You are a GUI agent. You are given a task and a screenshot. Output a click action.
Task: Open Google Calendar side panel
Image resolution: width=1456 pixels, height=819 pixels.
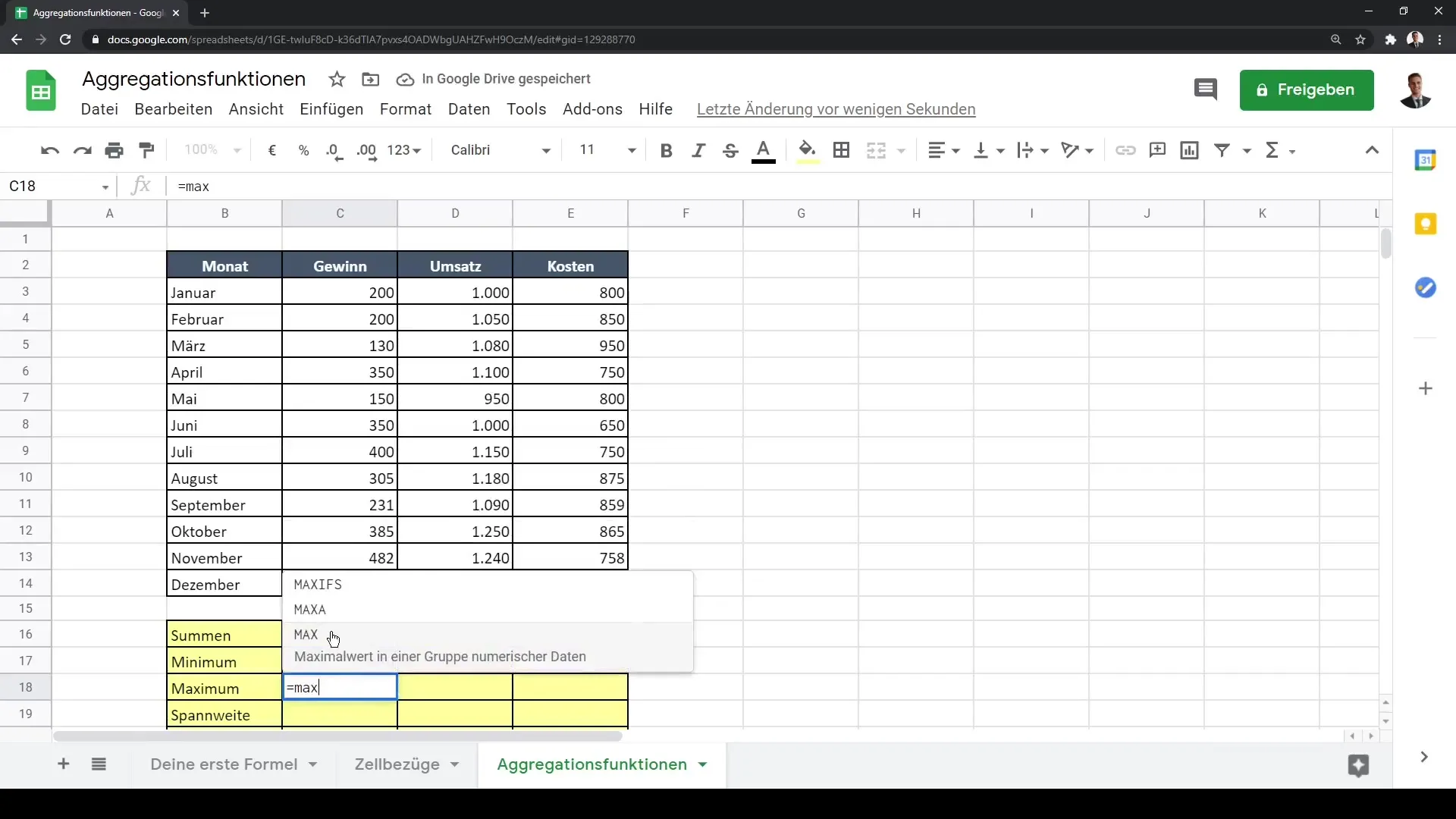(1426, 160)
